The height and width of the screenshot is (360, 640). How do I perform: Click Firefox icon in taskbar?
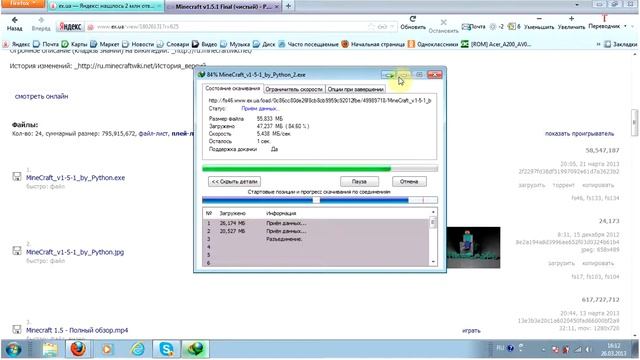tap(78, 349)
